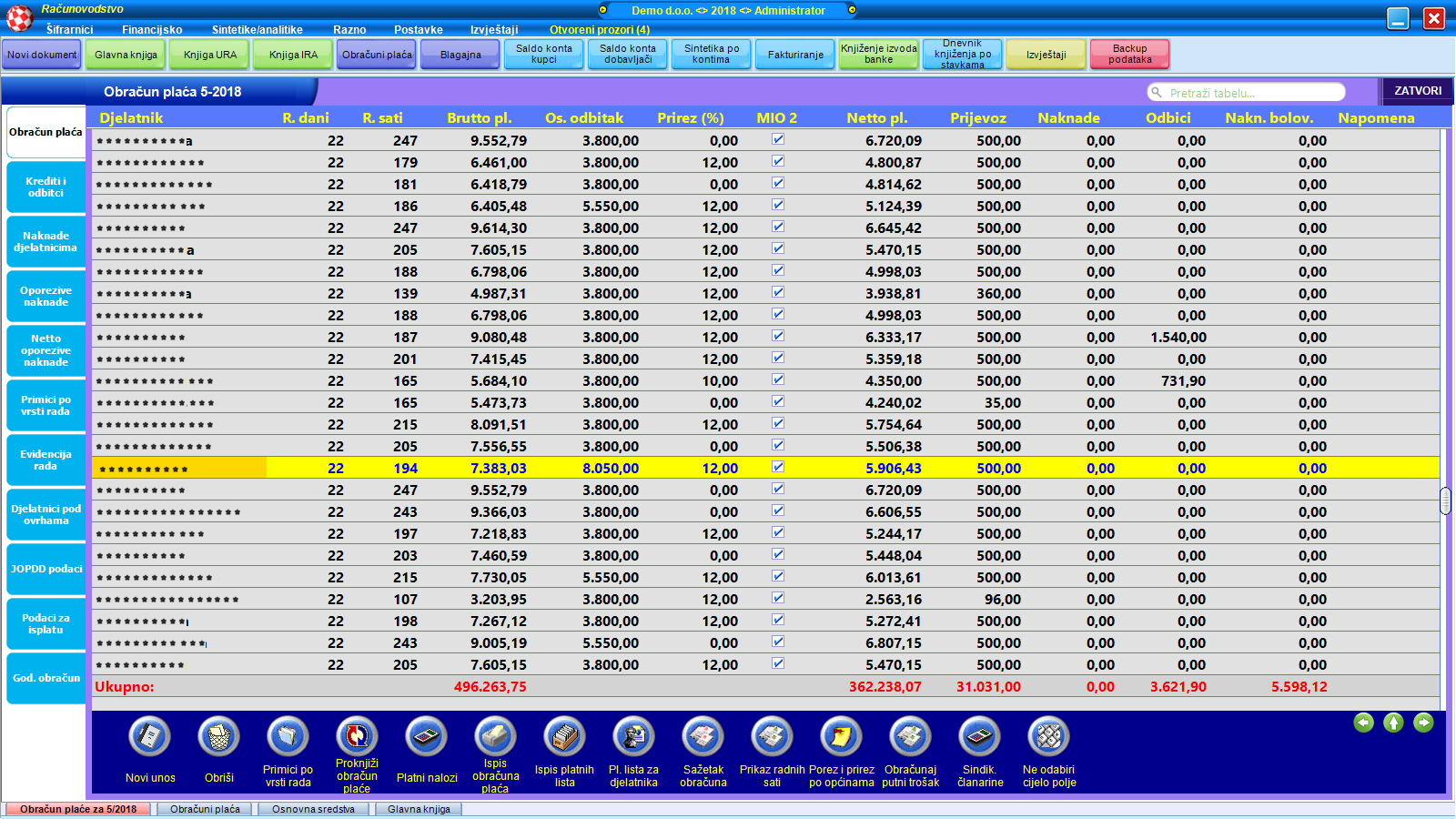Image resolution: width=1456 pixels, height=819 pixels.
Task: Toggle MIO 2 checkbox in first row
Action: 778,140
